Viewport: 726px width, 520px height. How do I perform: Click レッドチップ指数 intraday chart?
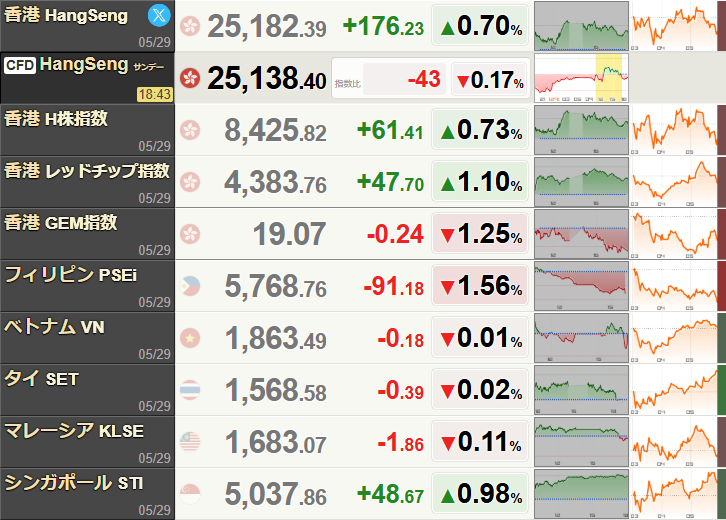pos(582,182)
